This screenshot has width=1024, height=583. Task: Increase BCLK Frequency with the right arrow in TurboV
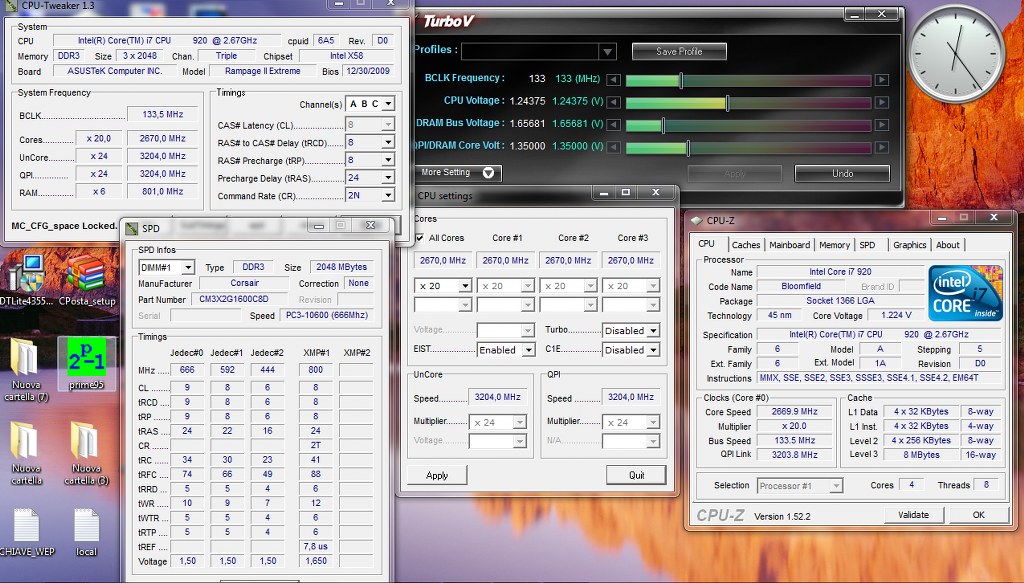pos(882,80)
